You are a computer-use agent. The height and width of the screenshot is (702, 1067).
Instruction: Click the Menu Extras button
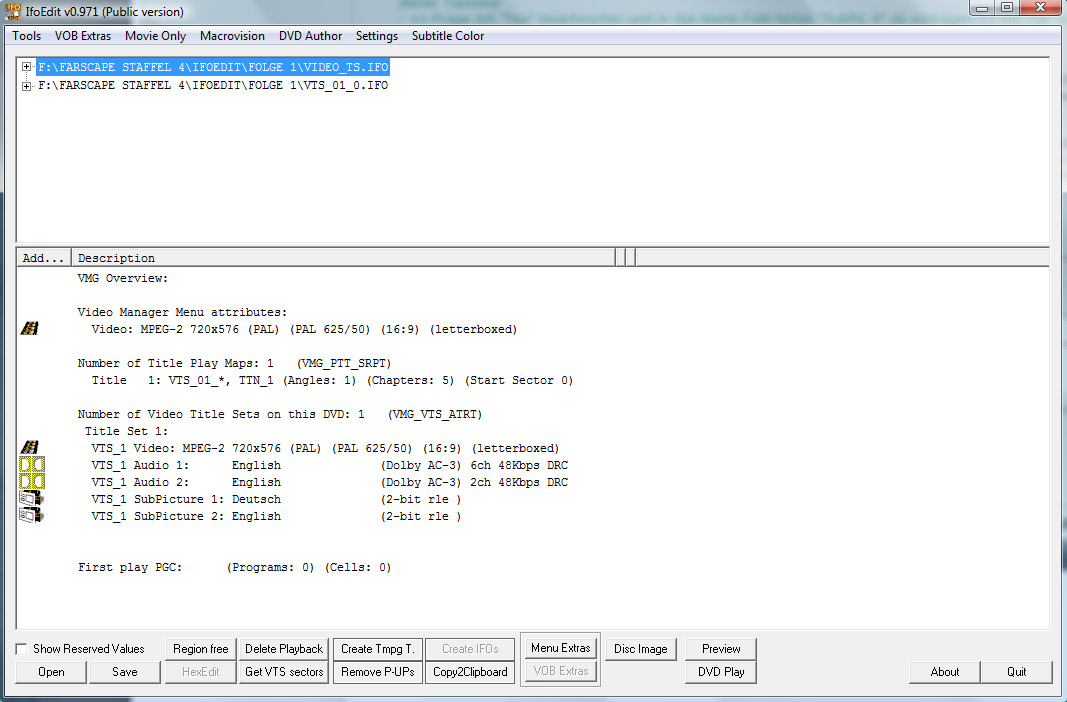click(x=560, y=648)
